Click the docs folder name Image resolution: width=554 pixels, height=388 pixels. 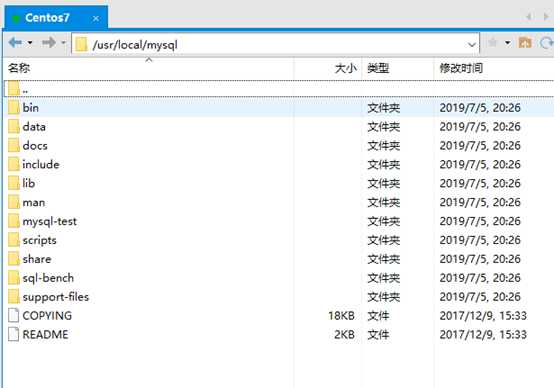(x=35, y=145)
